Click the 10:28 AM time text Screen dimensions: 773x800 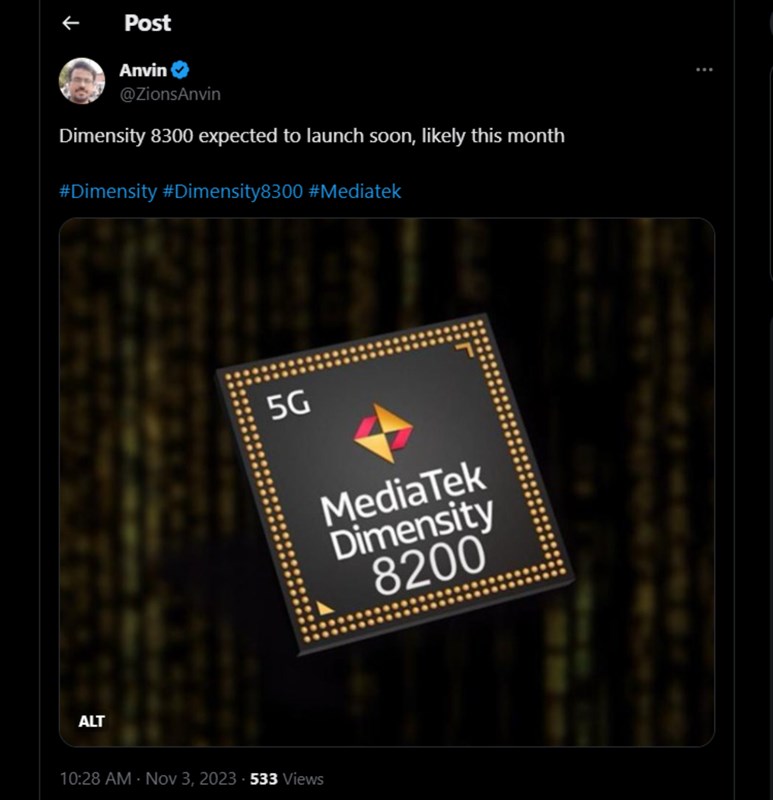point(94,779)
